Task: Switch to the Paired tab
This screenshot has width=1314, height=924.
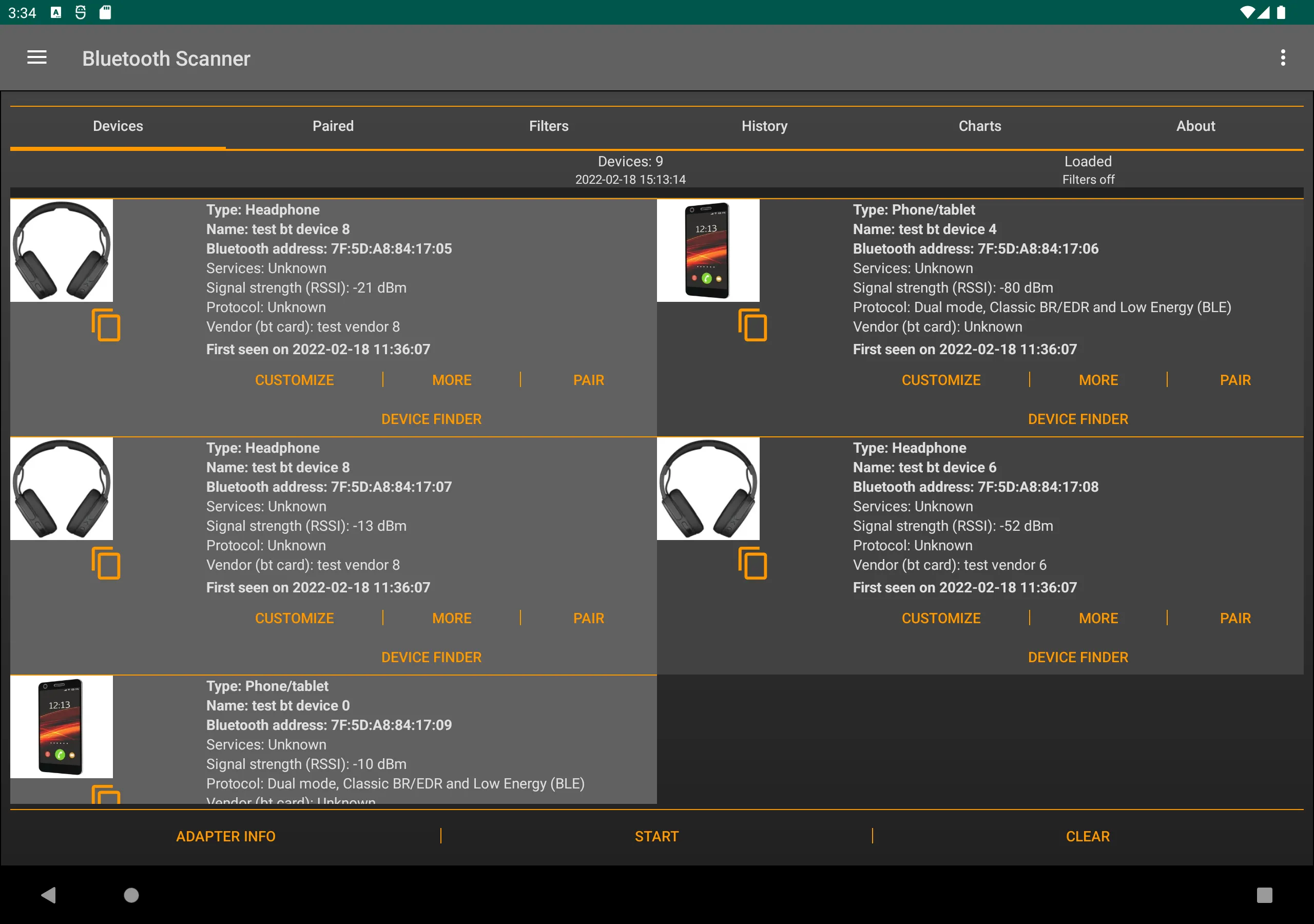Action: click(x=333, y=126)
